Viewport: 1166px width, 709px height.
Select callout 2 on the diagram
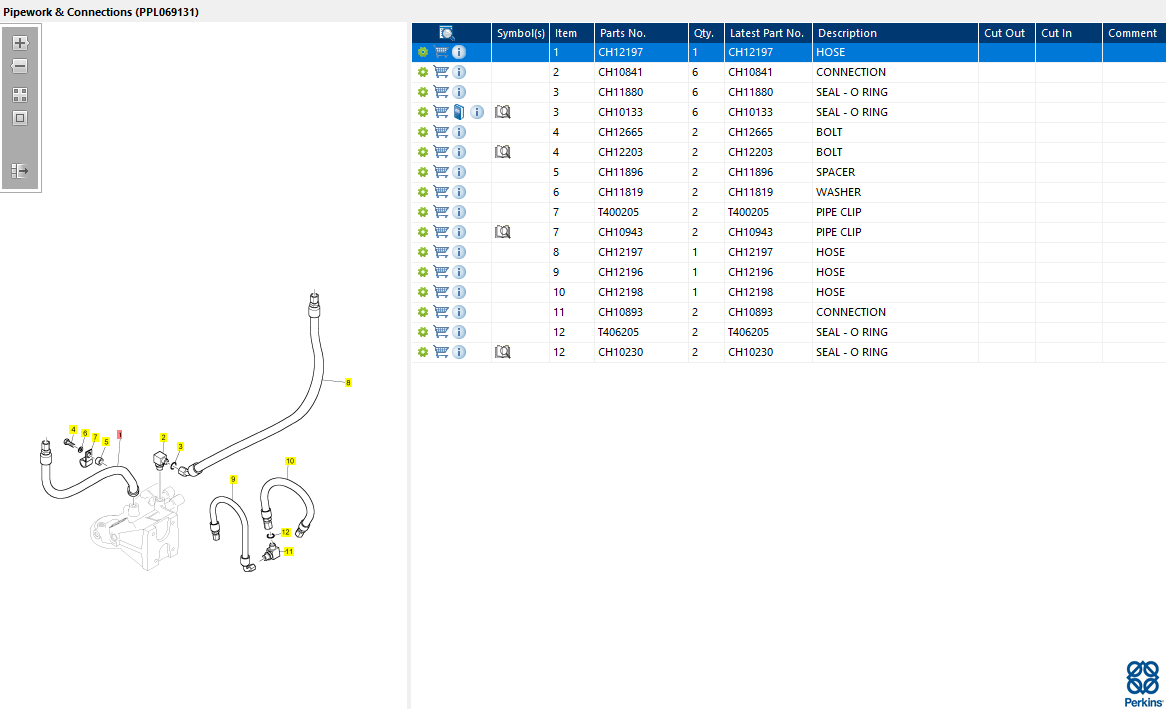(x=163, y=437)
